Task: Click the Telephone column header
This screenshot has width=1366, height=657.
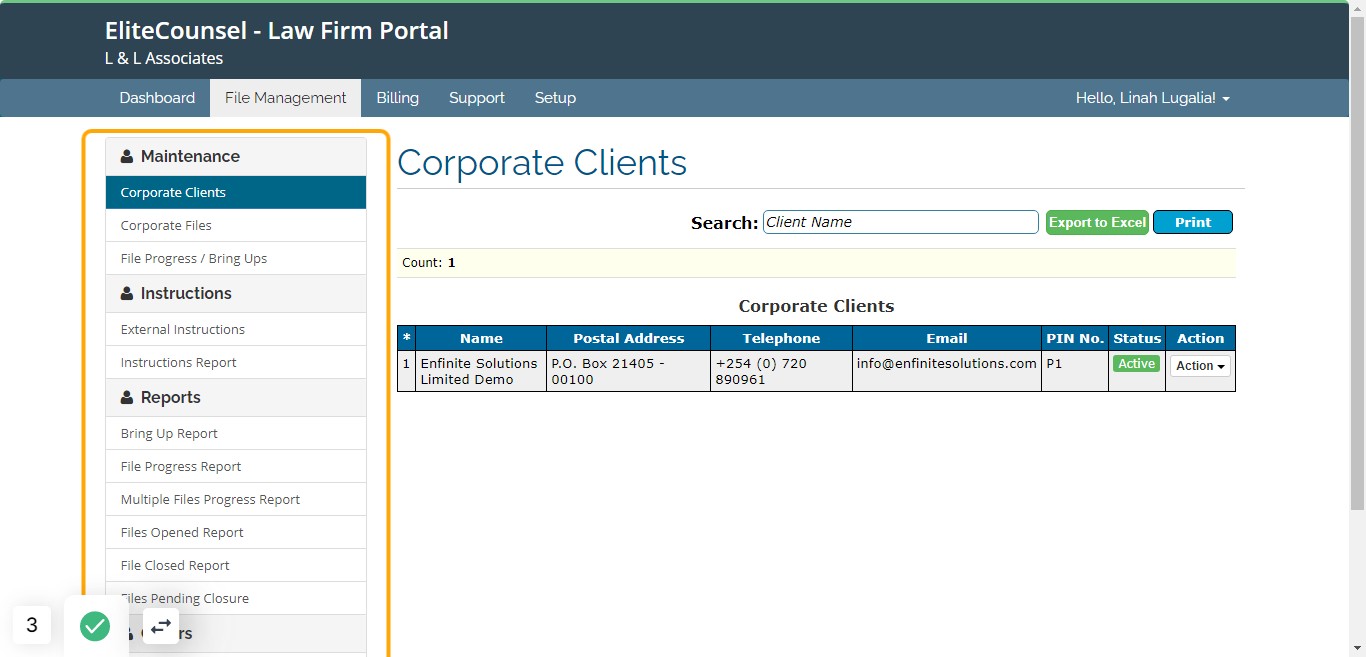Action: click(x=781, y=338)
